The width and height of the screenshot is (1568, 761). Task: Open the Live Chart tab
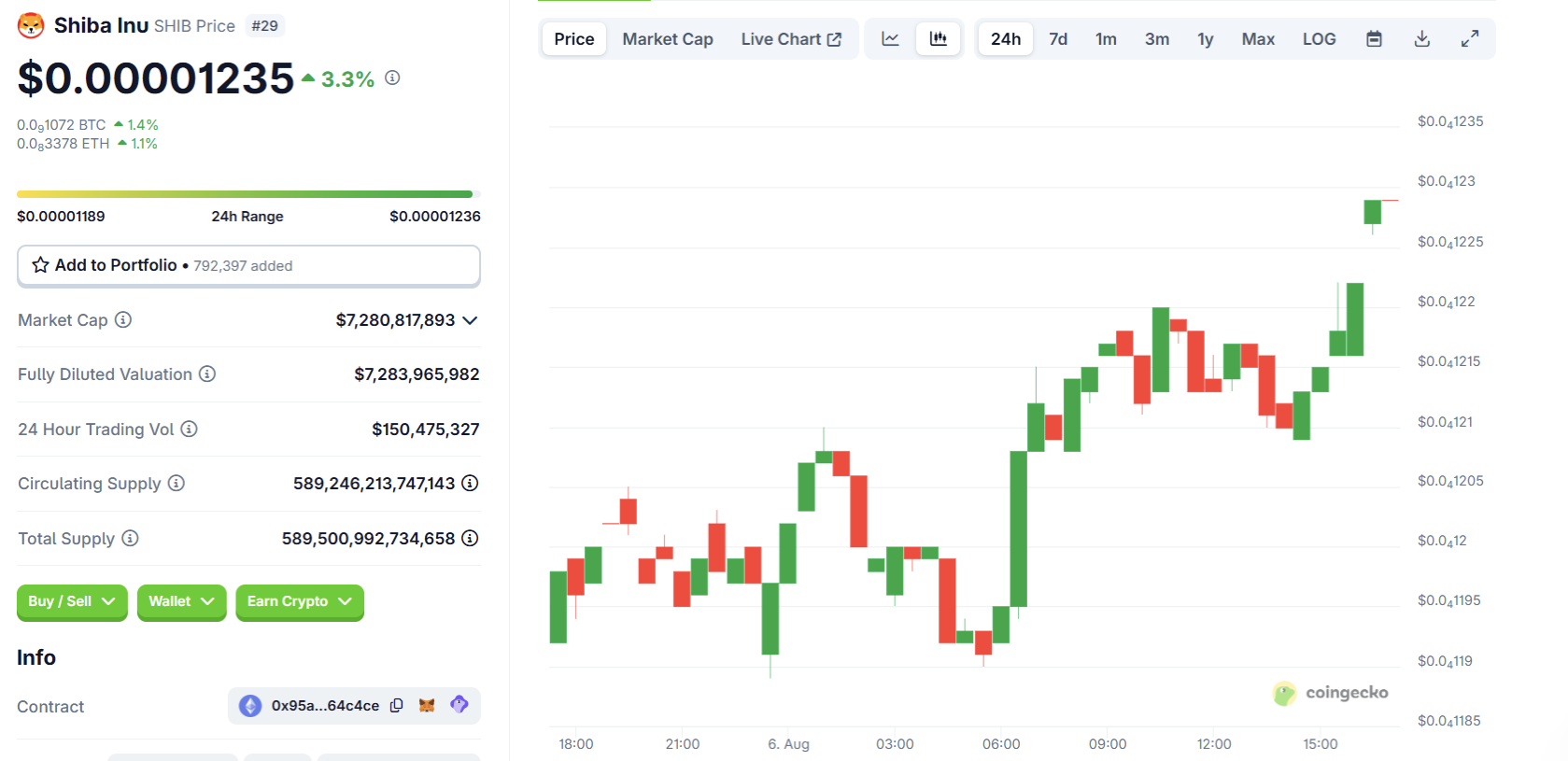click(791, 39)
